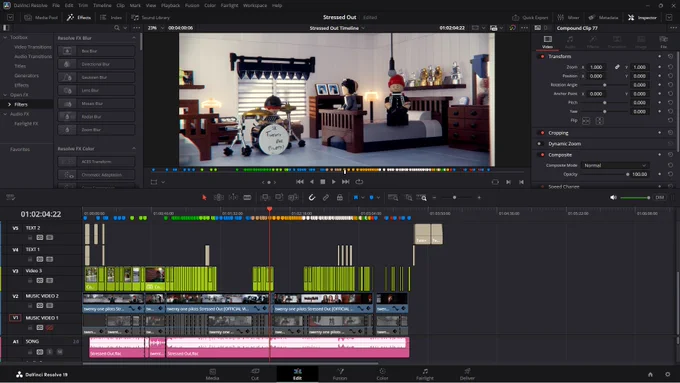This screenshot has height=383, width=680.
Task: Open Composite Mode Normal dropdown
Action: click(x=615, y=165)
